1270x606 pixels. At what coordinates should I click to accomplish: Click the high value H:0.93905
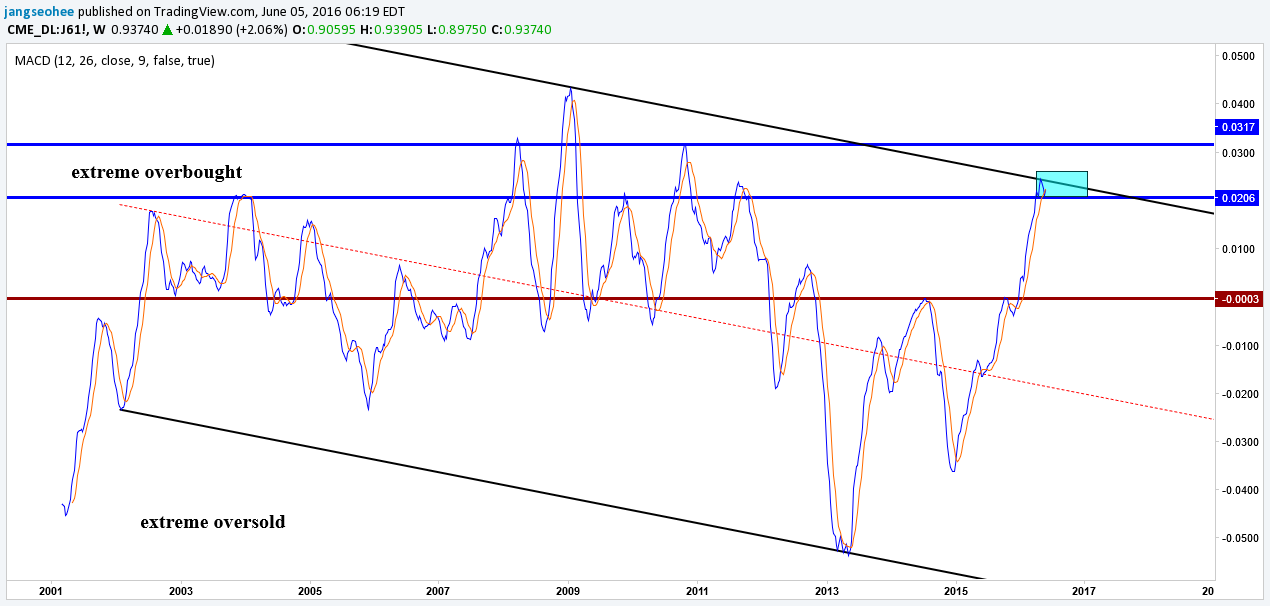tap(392, 30)
